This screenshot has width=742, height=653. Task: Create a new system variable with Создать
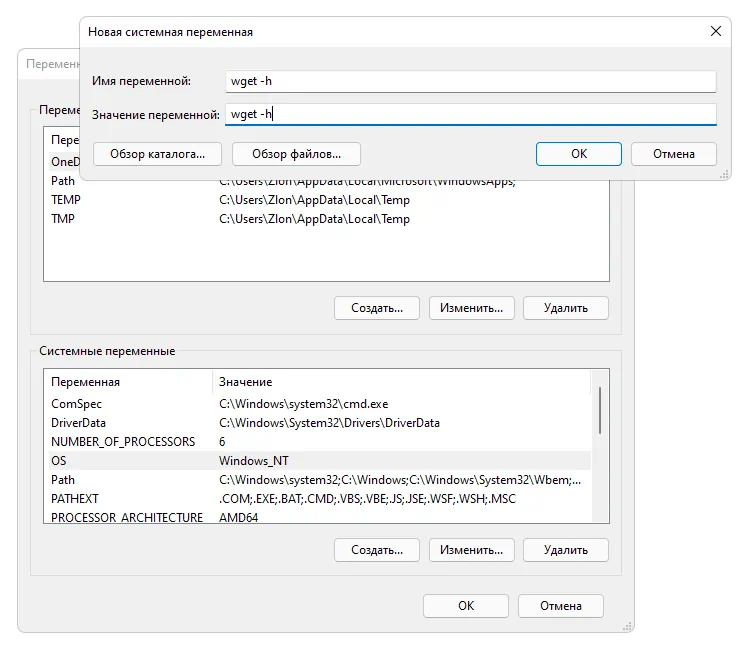pyautogui.click(x=377, y=550)
